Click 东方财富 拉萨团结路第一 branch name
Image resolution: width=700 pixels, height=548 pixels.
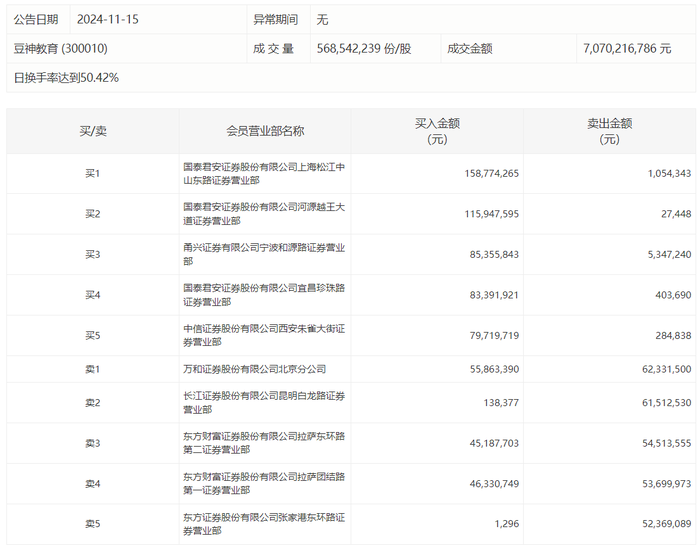coord(264,484)
